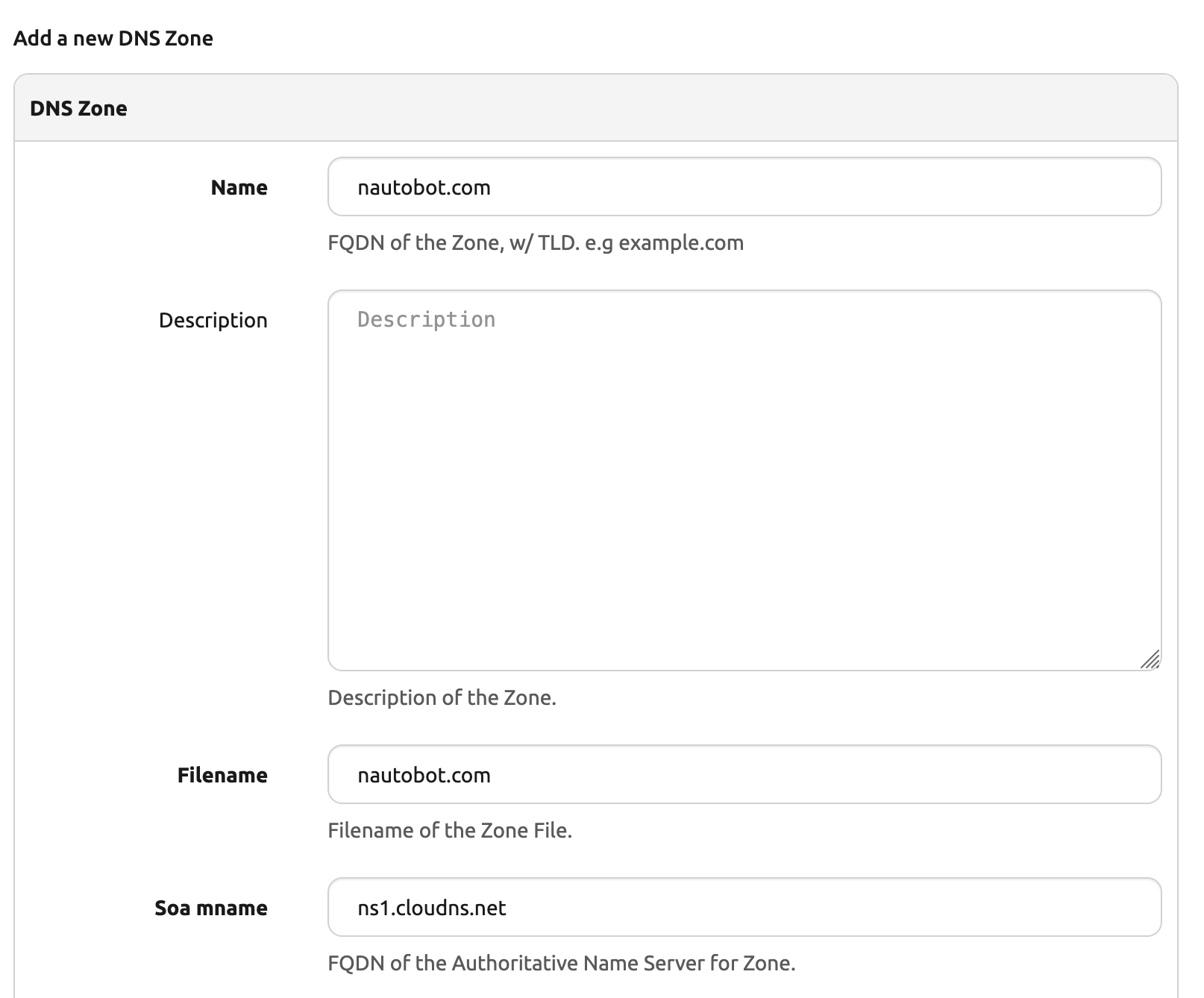
Task: Click the Soa mname field label
Action: 211,908
